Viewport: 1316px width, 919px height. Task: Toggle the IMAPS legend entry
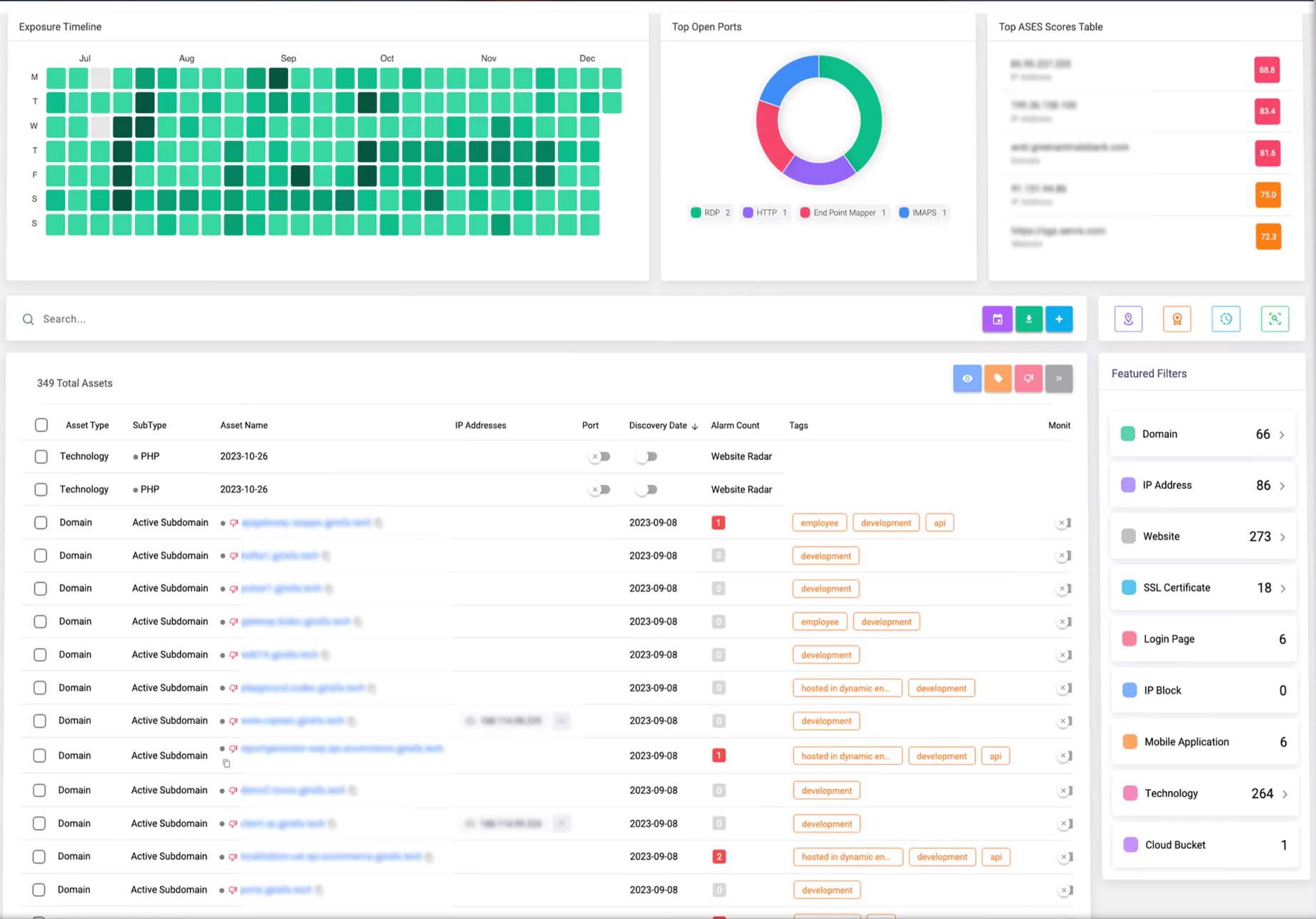click(x=923, y=213)
